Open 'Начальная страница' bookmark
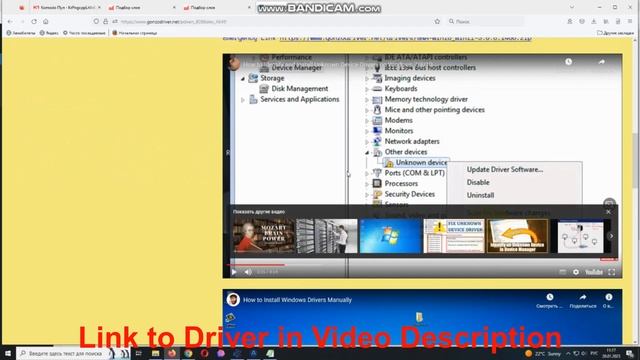 135,33
